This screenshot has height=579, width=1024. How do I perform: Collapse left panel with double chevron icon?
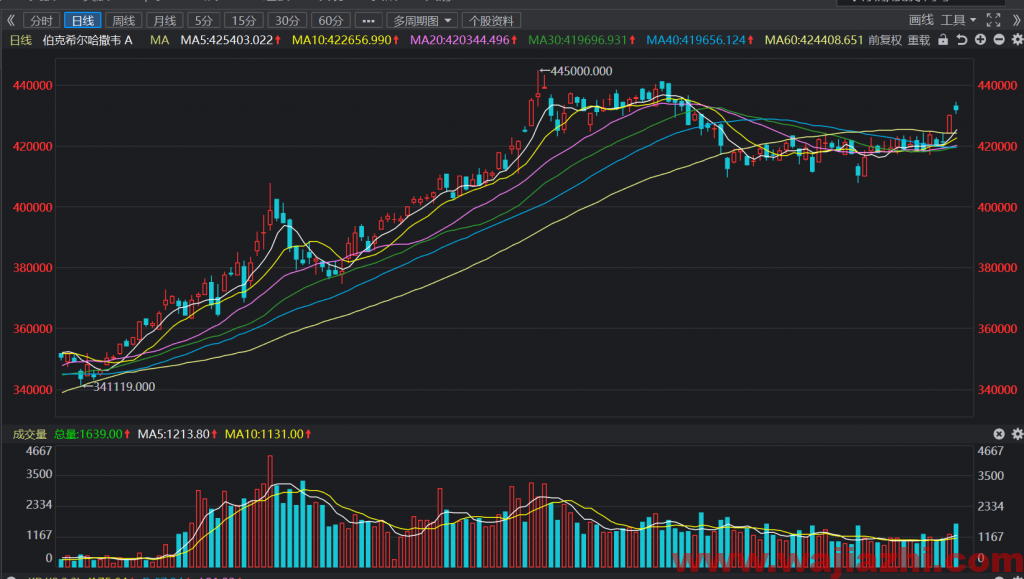click(x=10, y=21)
